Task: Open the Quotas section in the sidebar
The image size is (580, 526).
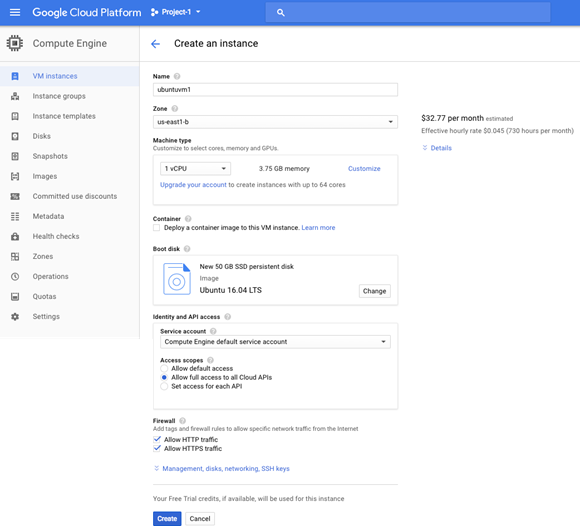Action: tap(70, 297)
